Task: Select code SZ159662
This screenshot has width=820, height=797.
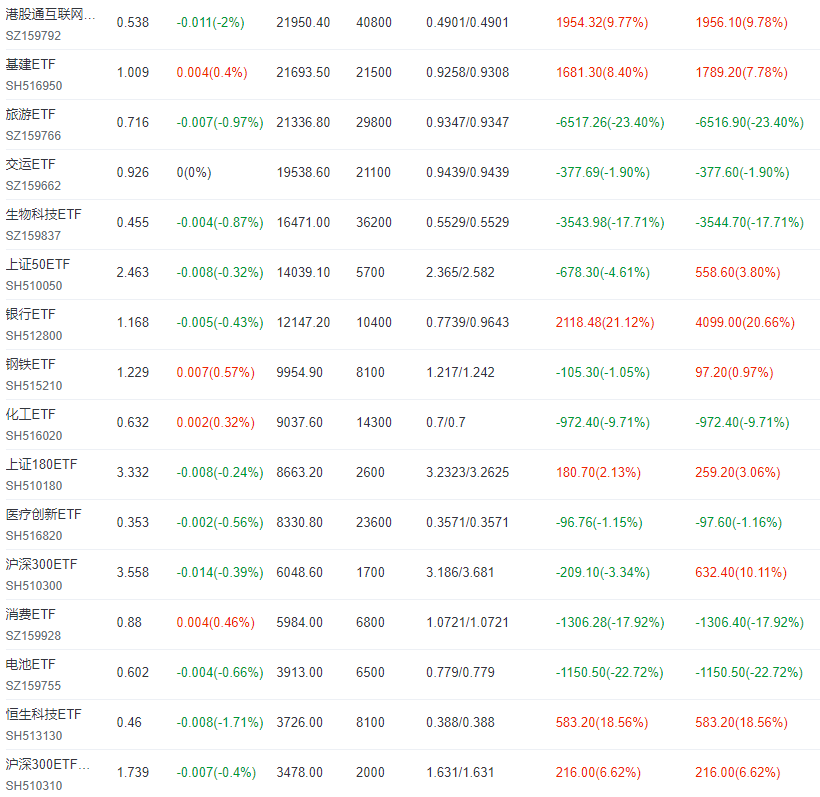Action: point(33,186)
